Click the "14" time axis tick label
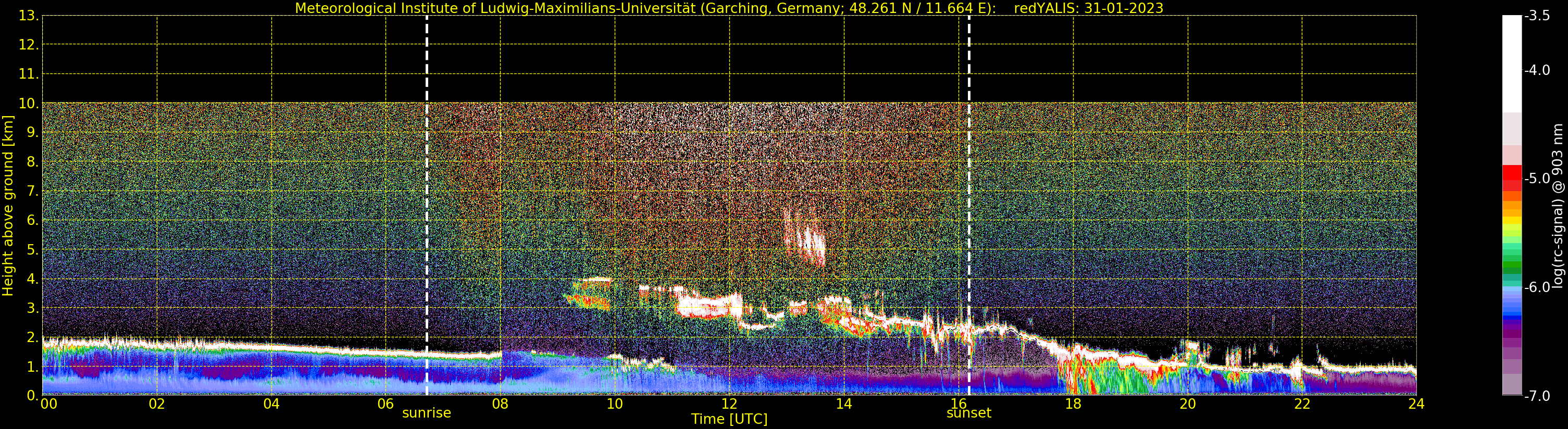The width and height of the screenshot is (1568, 429). (844, 404)
